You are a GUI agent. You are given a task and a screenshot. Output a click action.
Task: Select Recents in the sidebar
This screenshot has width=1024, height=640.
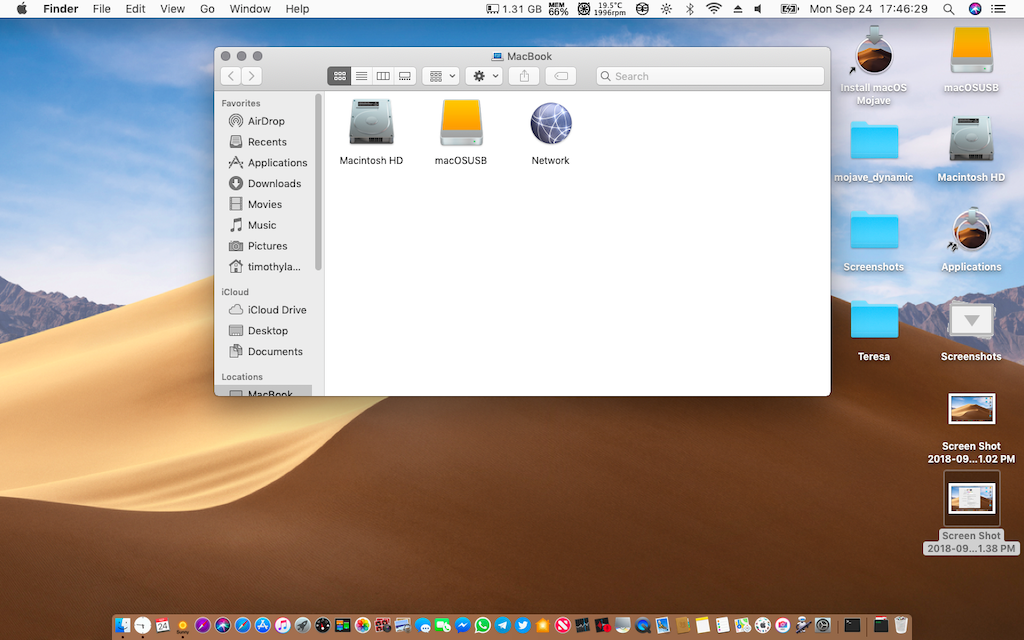point(266,142)
